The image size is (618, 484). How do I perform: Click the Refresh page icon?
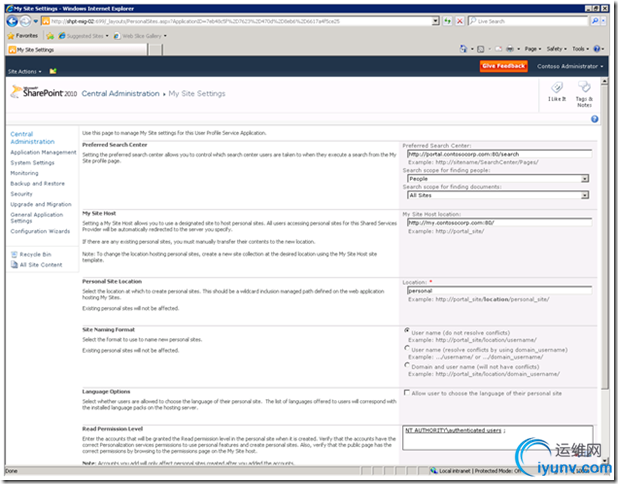[447, 21]
